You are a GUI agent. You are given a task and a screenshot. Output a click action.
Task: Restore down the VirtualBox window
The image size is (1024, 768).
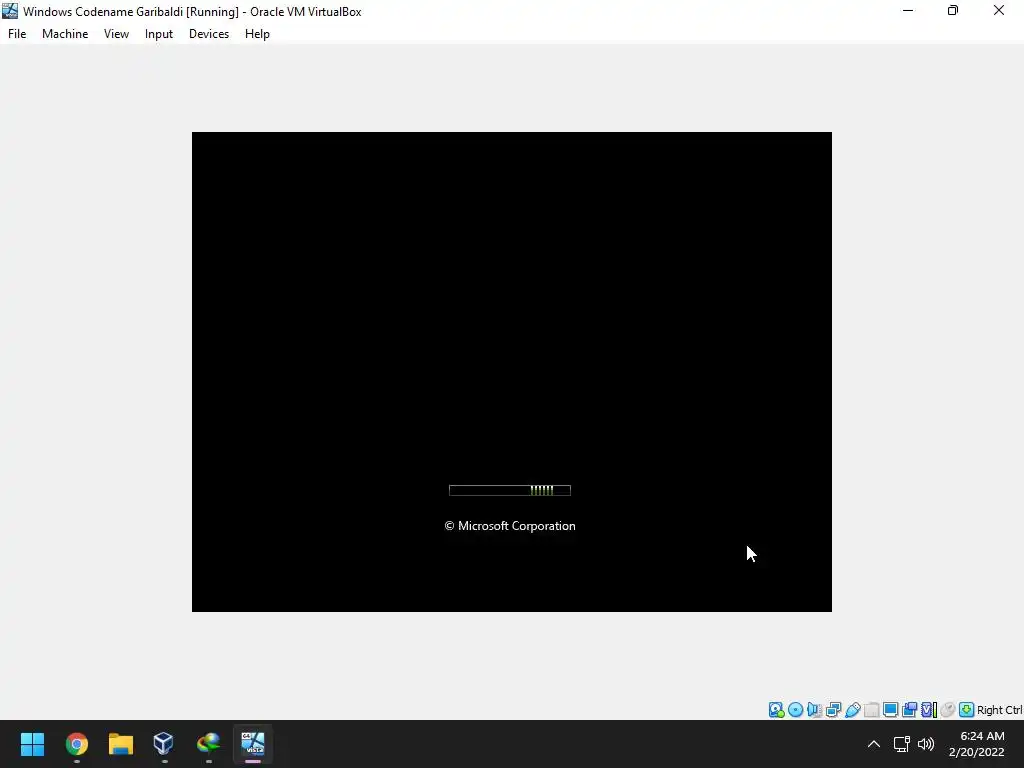[953, 11]
